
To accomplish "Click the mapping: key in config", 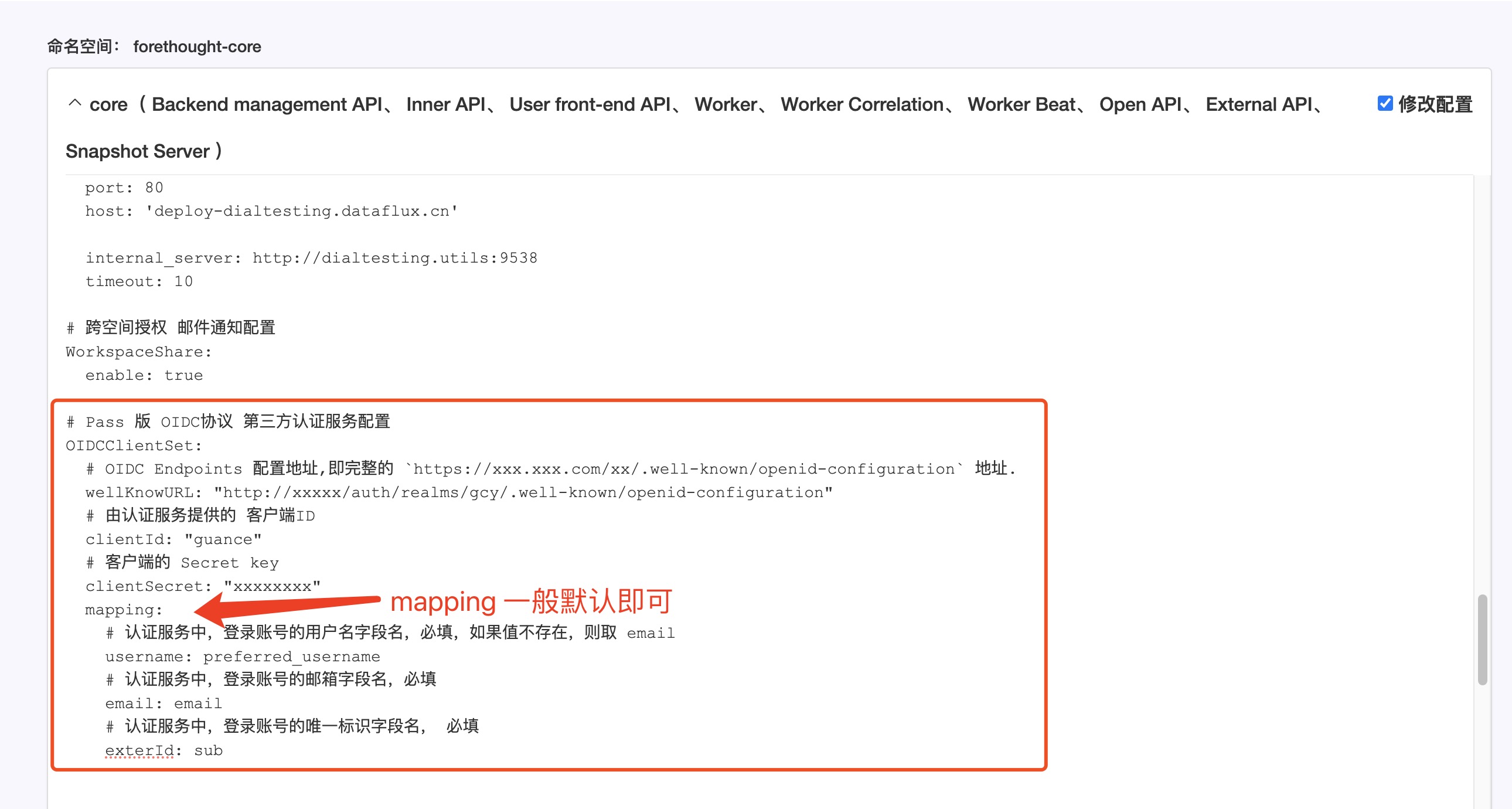I will [x=124, y=610].
